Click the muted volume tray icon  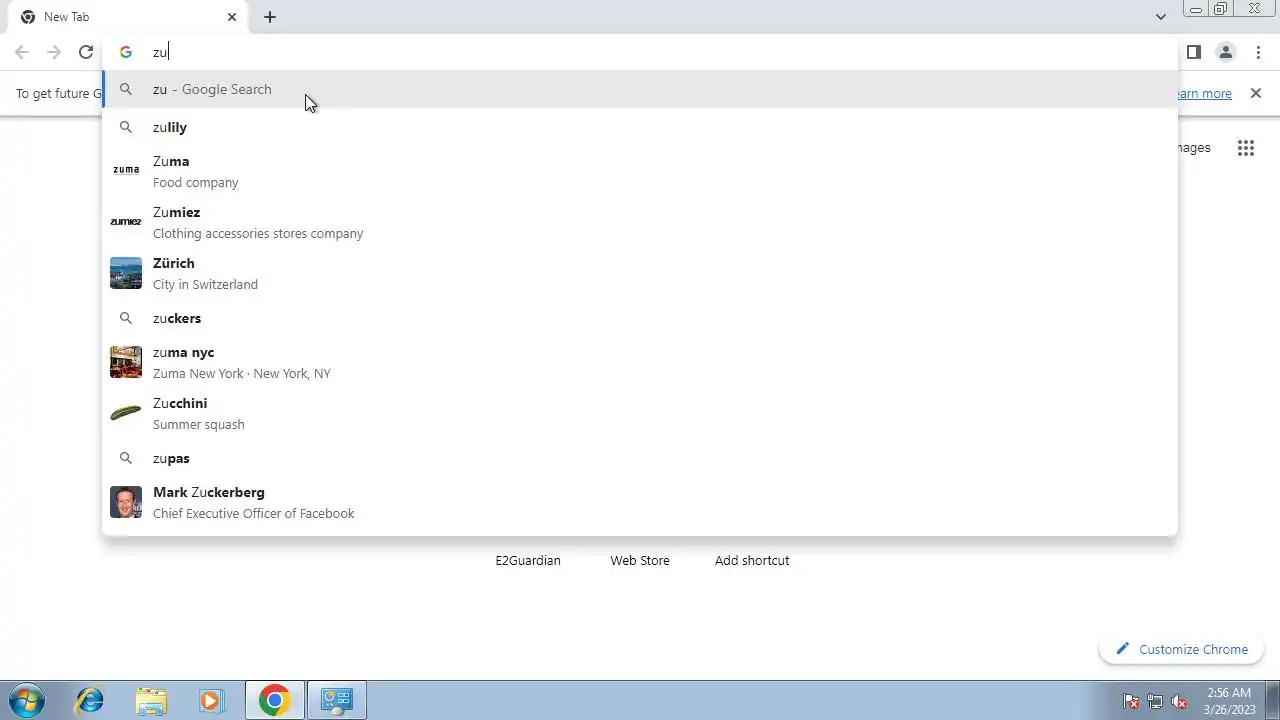point(1179,701)
